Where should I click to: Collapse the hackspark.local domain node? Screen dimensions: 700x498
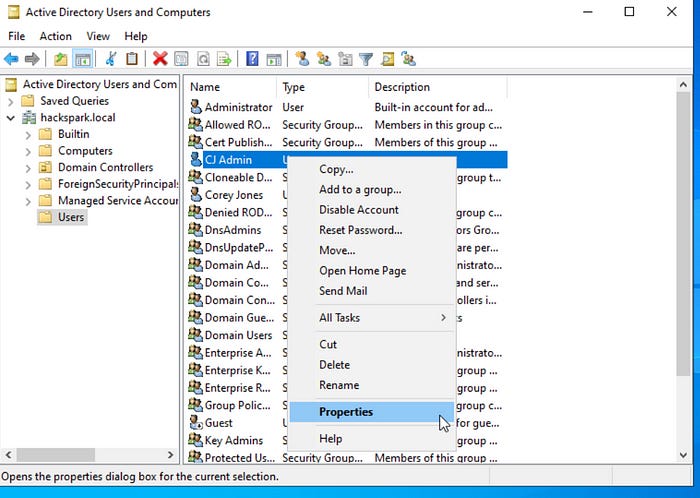pos(11,118)
